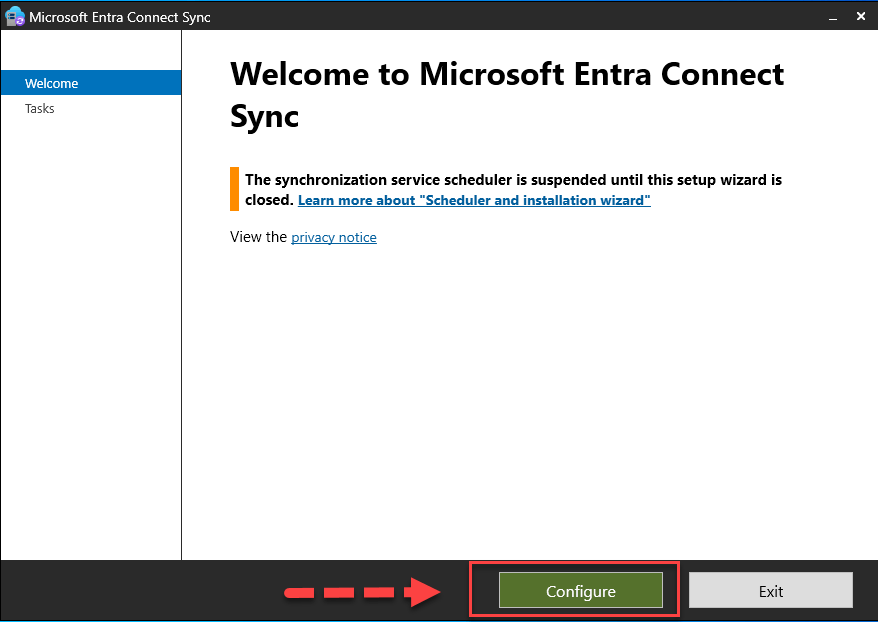Screen dimensions: 878x622
Task: Click the Welcome to Microsoft Entra Connect heading
Action: point(507,74)
